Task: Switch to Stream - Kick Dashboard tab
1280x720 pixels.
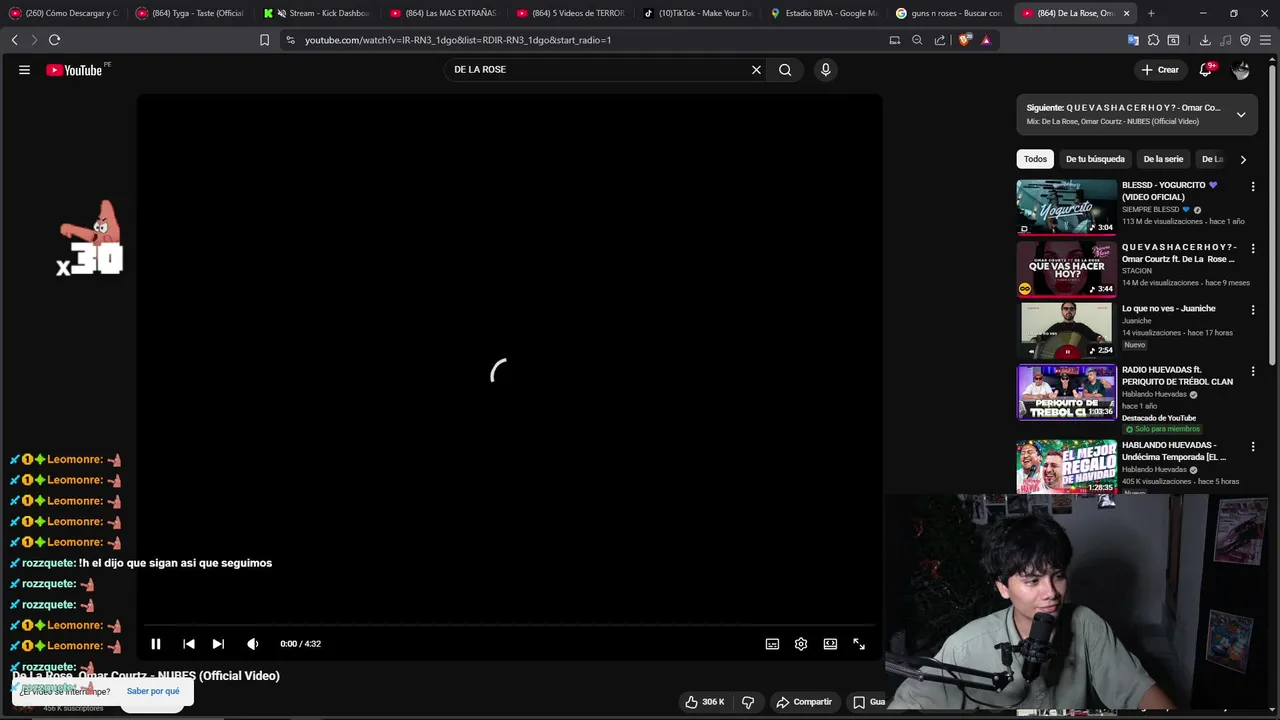Action: pos(317,13)
